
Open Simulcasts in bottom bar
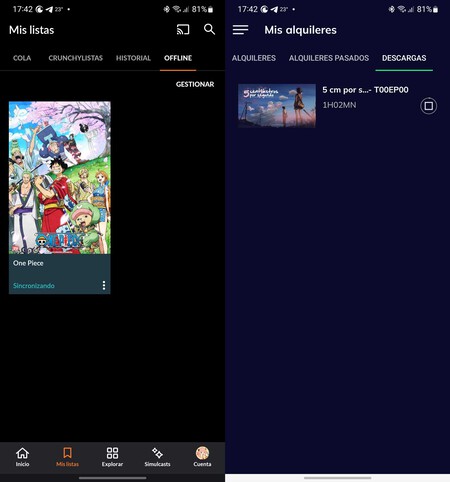tap(157, 457)
